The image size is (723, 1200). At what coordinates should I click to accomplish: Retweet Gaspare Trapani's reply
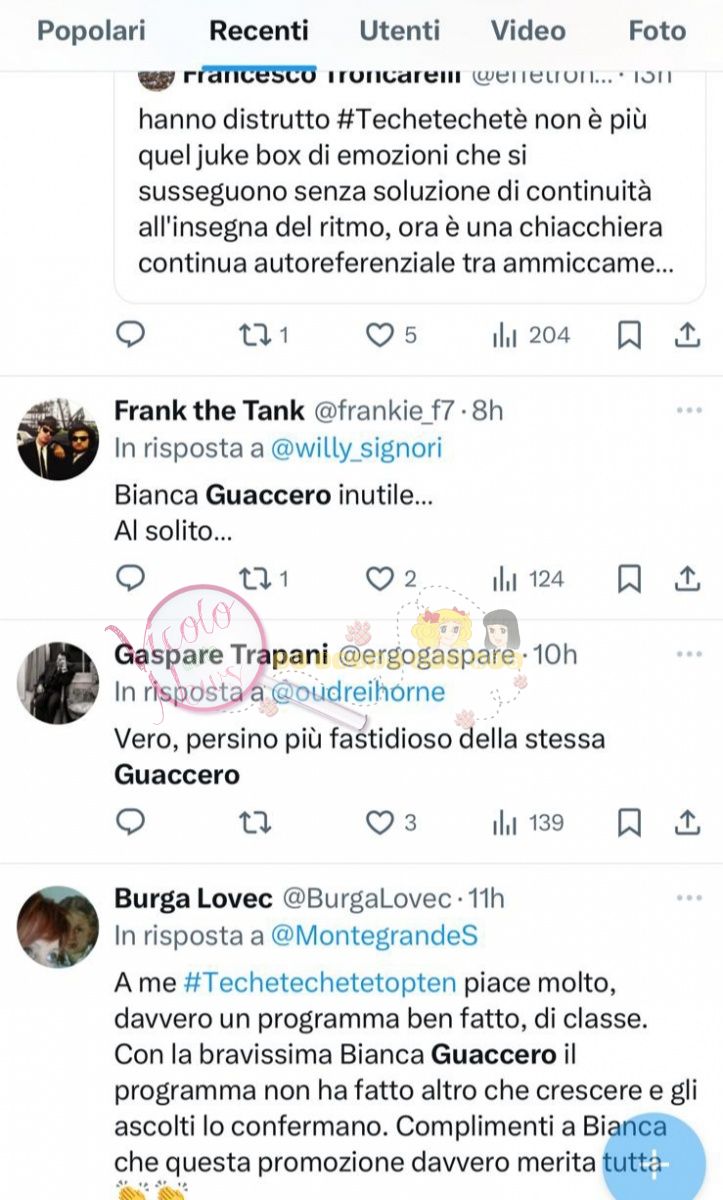255,823
